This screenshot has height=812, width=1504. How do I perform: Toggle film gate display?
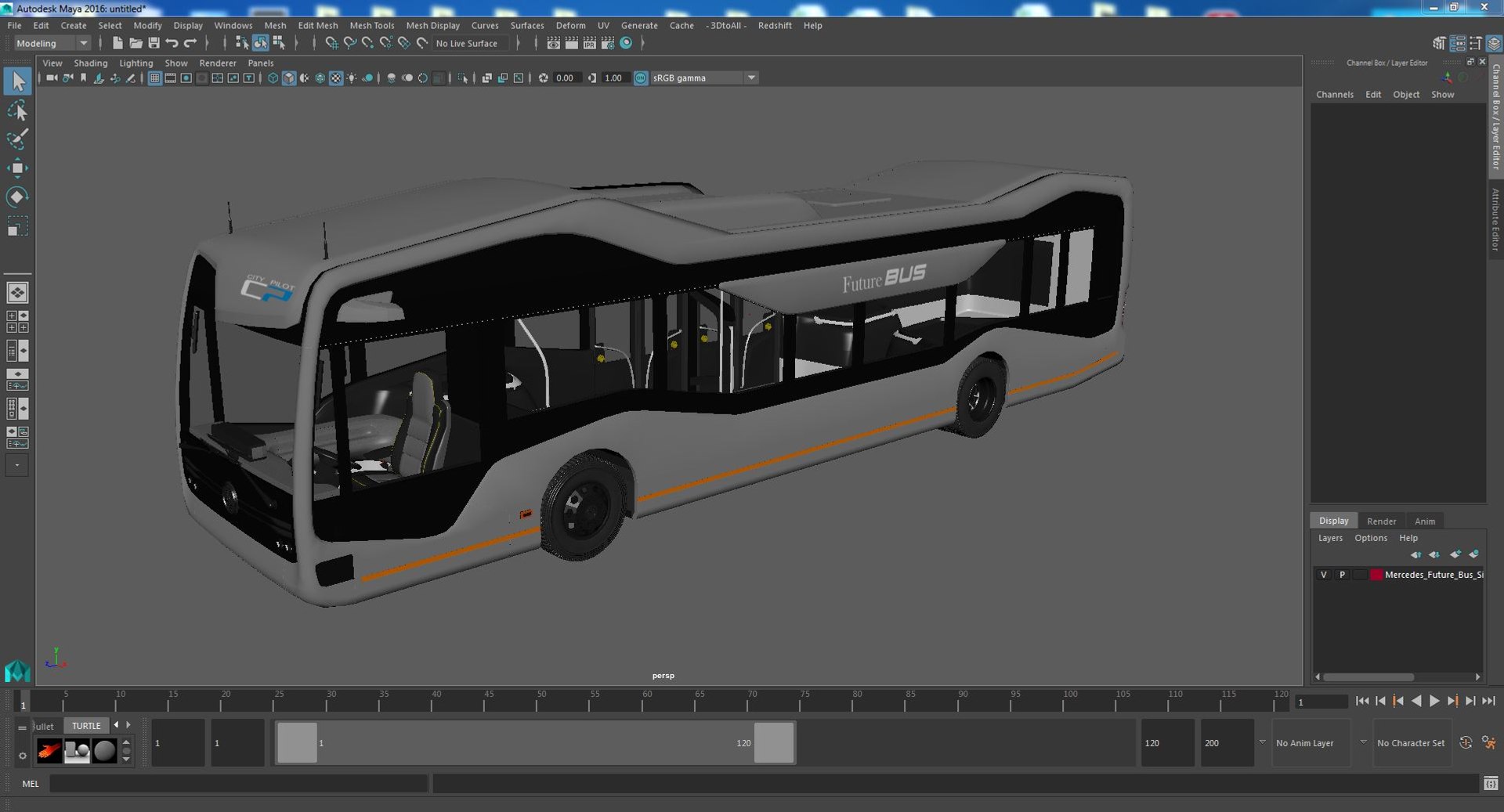(170, 78)
